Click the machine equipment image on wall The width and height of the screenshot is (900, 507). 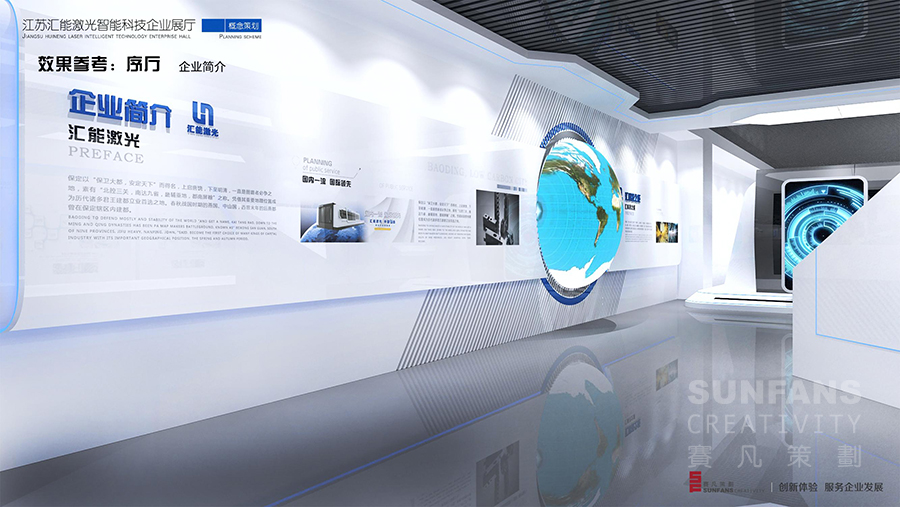coord(328,215)
